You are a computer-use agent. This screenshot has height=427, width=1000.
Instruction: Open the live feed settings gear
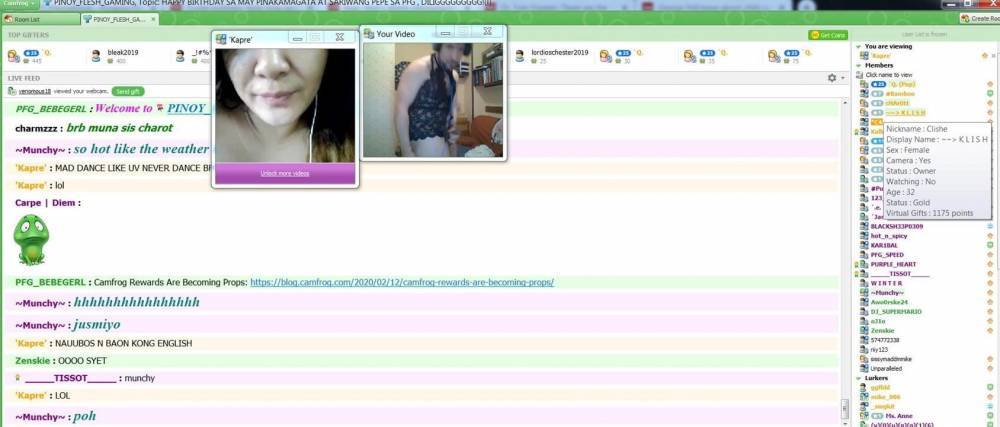tap(832, 78)
